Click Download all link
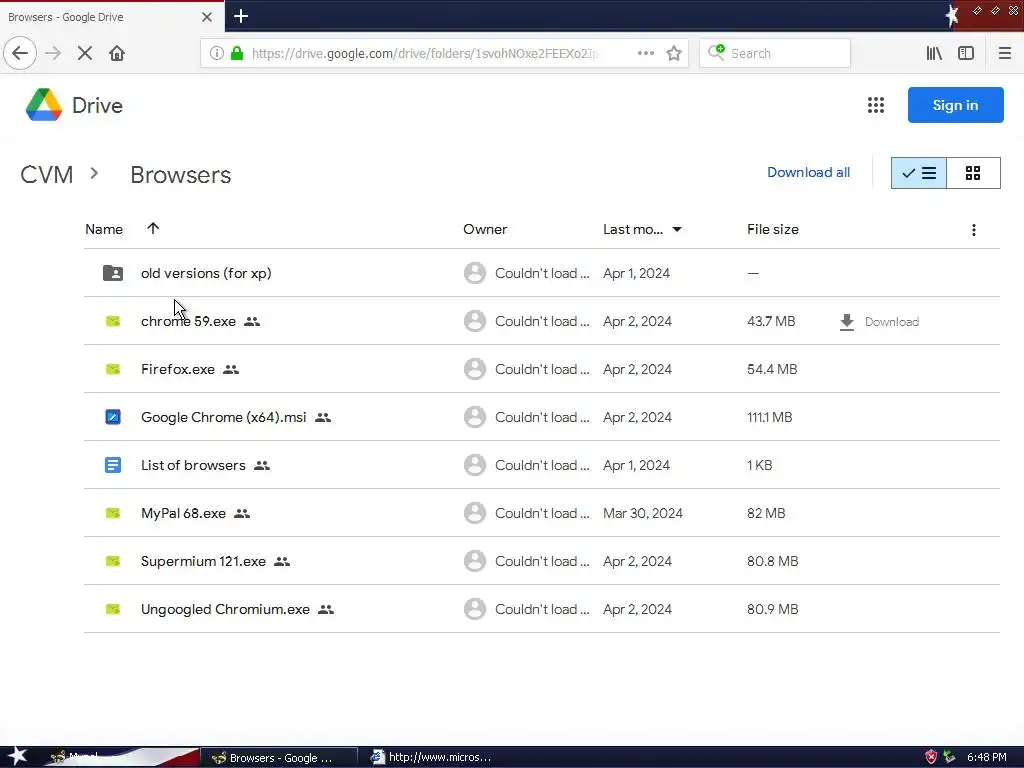1024x768 pixels. tap(808, 172)
